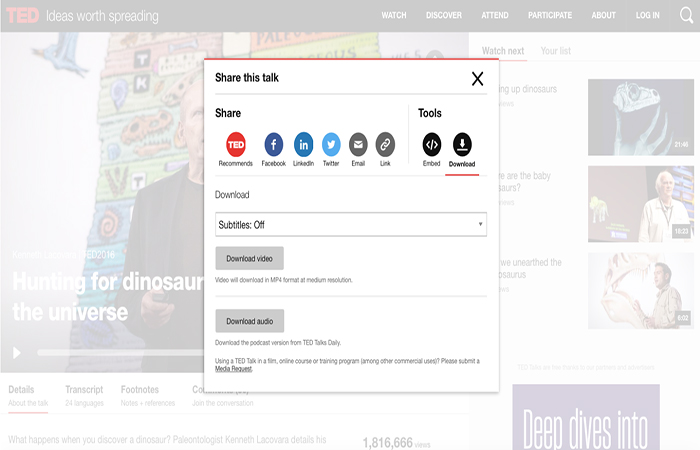
Task: Select the Transcript tab
Action: pos(84,396)
